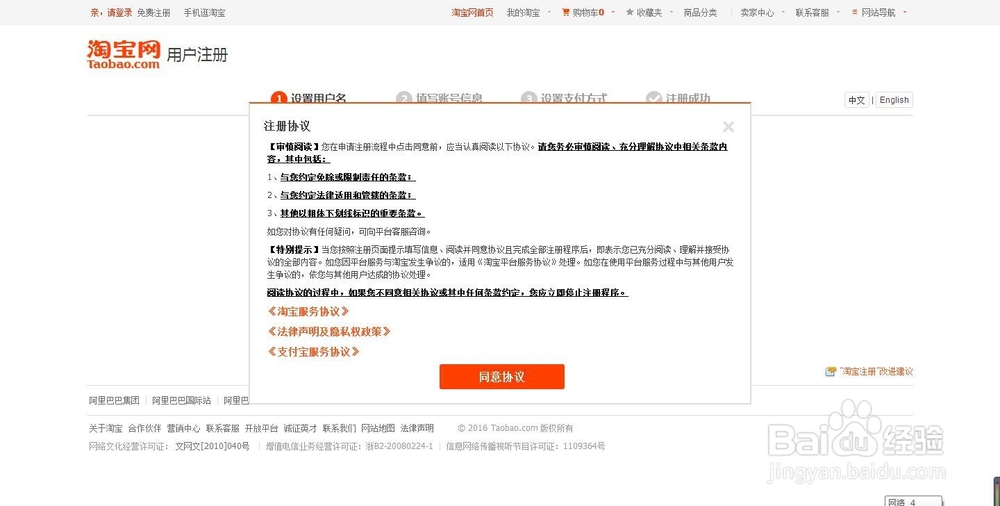The height and width of the screenshot is (506, 1000).
Task: Click 营销中心 in the footer
Action: pyautogui.click(x=184, y=428)
